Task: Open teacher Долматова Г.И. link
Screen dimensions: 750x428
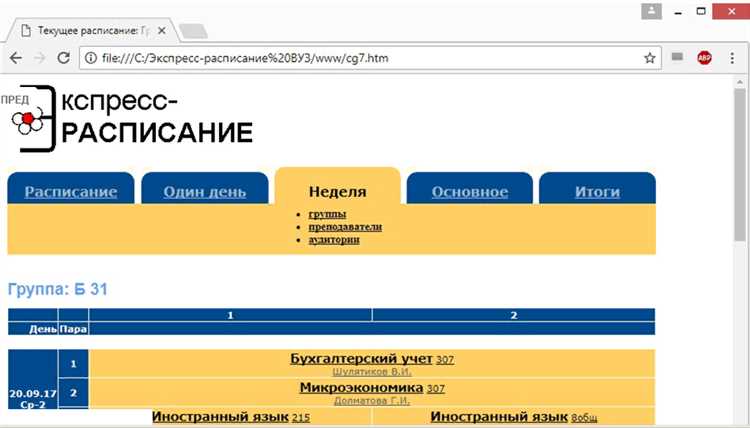Action: [372, 401]
